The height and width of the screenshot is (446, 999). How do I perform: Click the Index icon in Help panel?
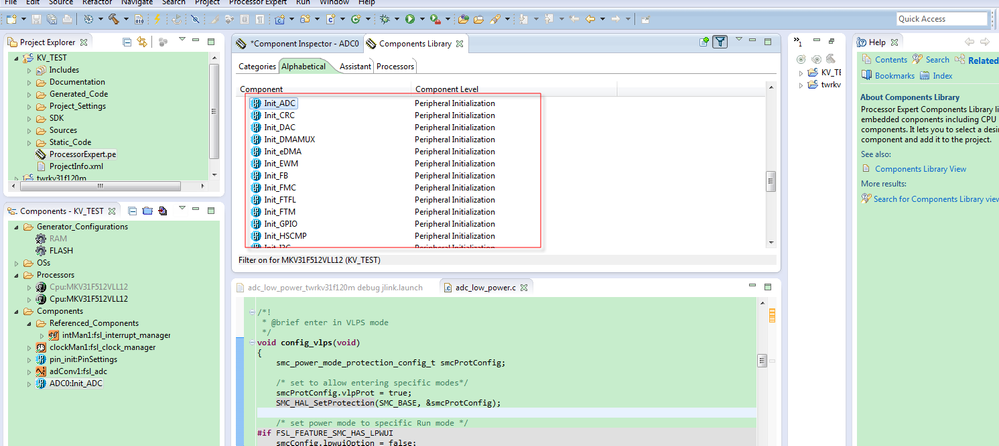click(x=924, y=75)
